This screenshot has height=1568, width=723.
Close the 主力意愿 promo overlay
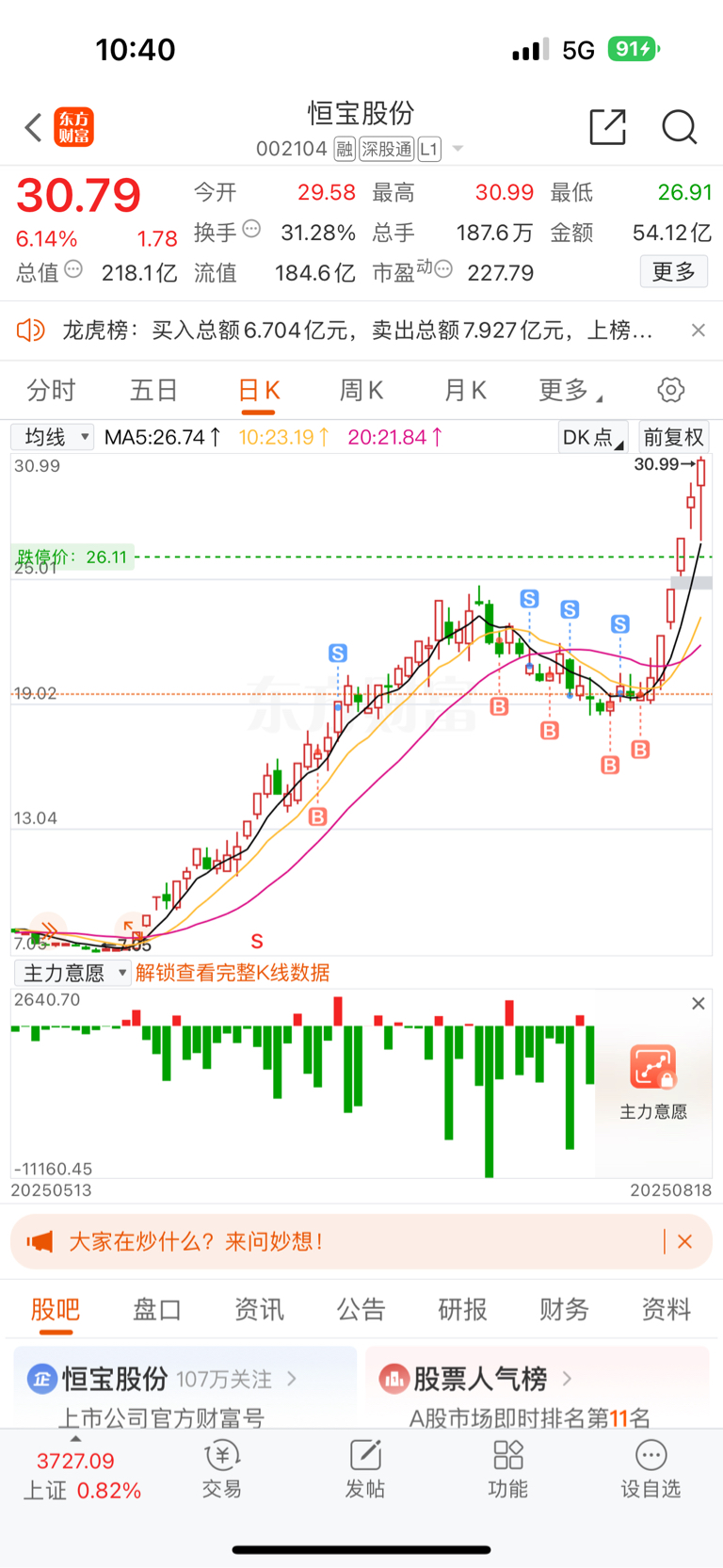(698, 1004)
